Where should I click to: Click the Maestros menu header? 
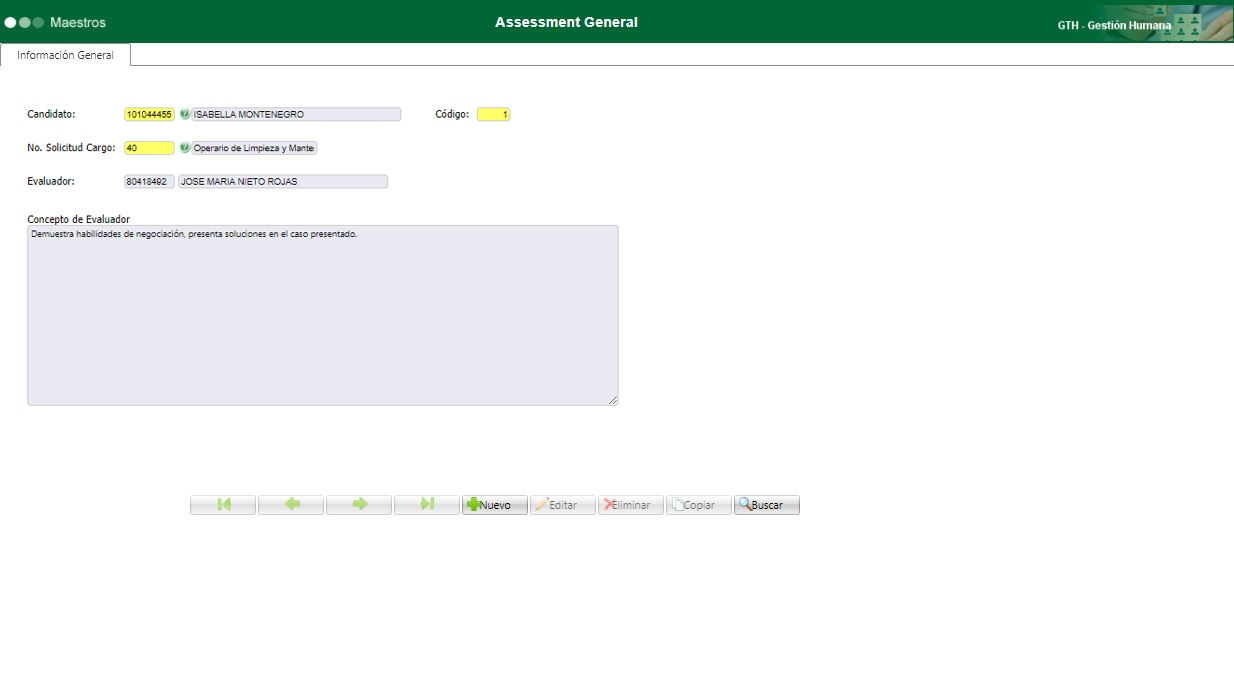(78, 22)
